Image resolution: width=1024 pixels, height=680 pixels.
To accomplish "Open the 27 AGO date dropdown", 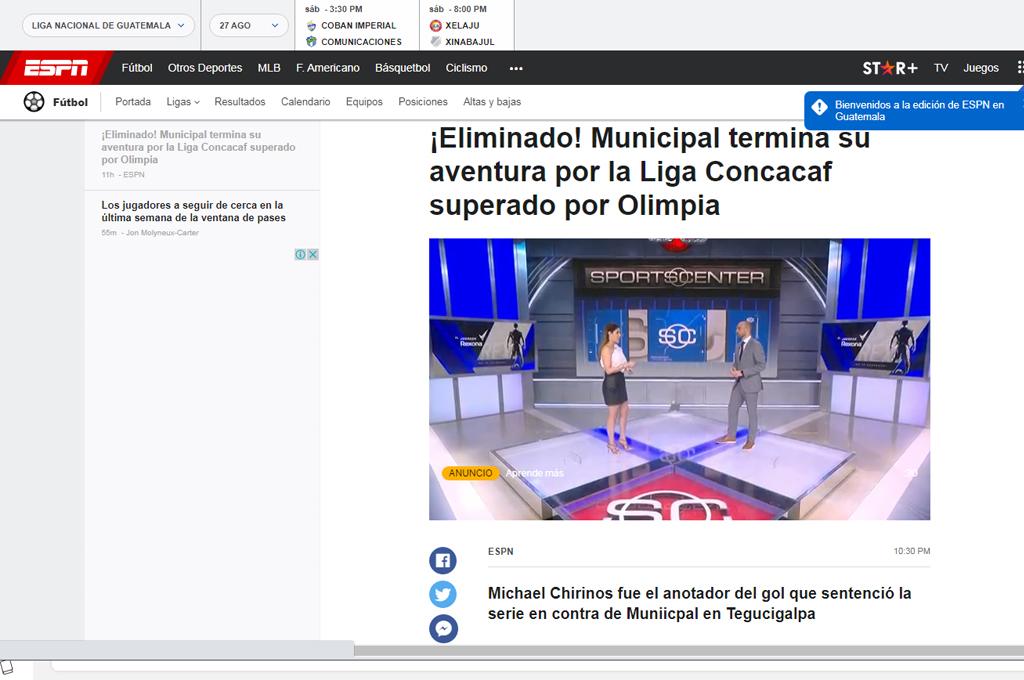I will coord(246,25).
